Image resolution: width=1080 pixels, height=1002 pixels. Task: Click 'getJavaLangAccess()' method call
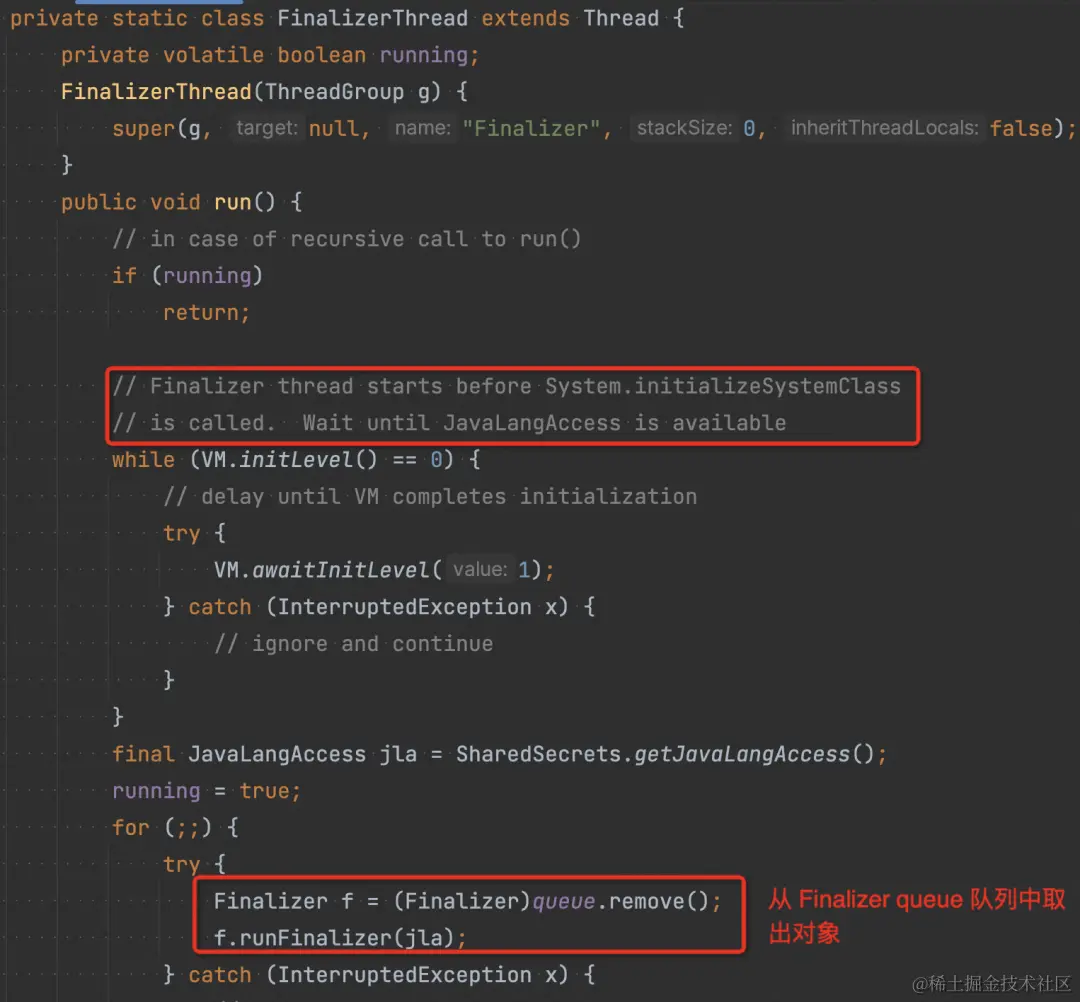pos(754,754)
